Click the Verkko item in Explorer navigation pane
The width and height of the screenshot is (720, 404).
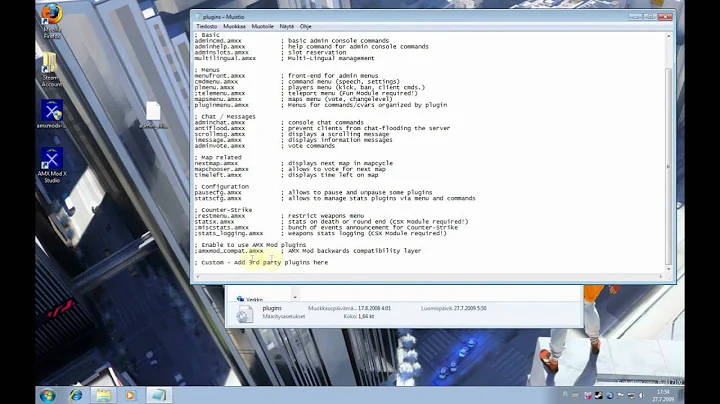[250, 299]
